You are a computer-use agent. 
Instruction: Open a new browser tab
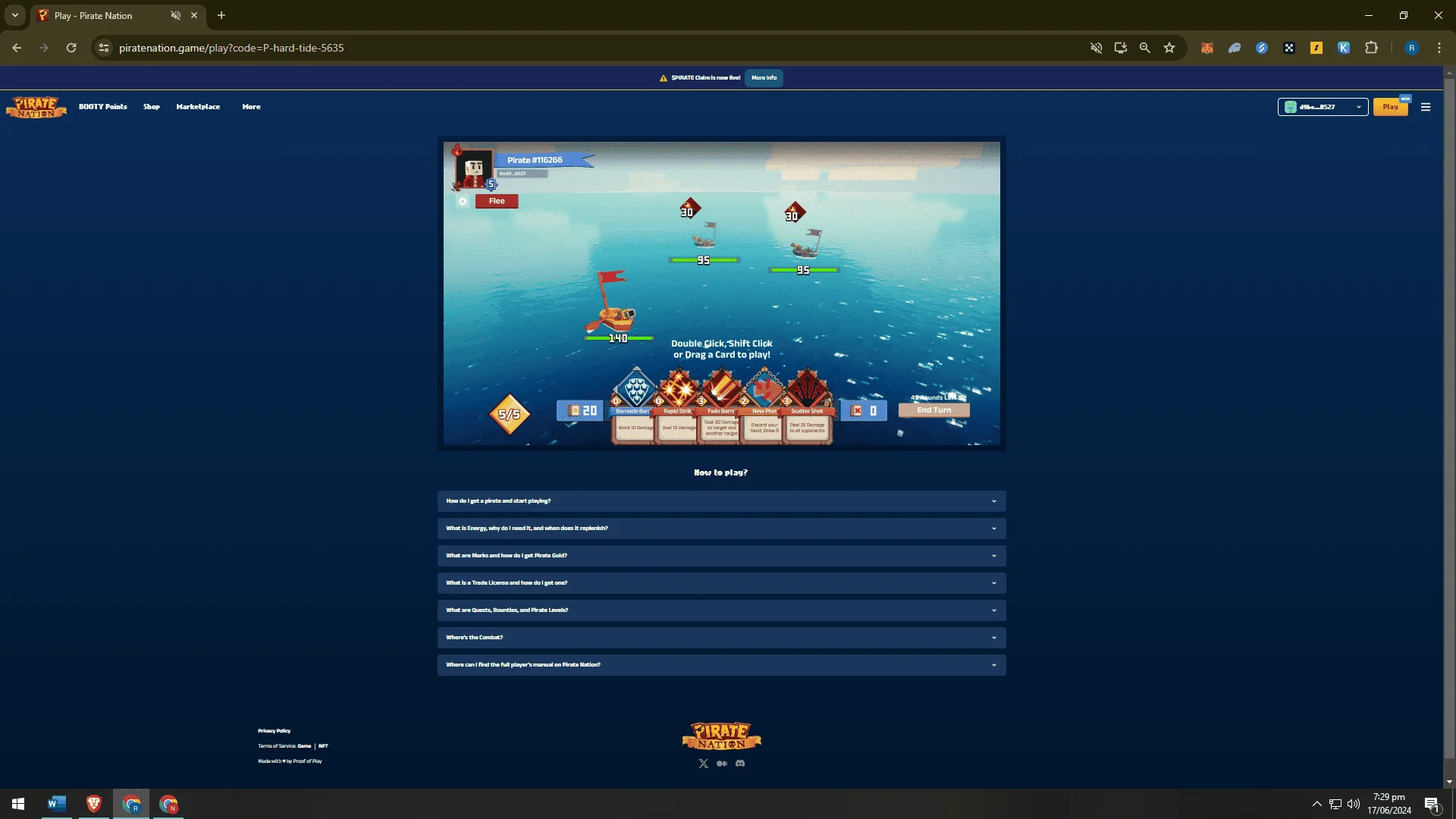coord(221,15)
